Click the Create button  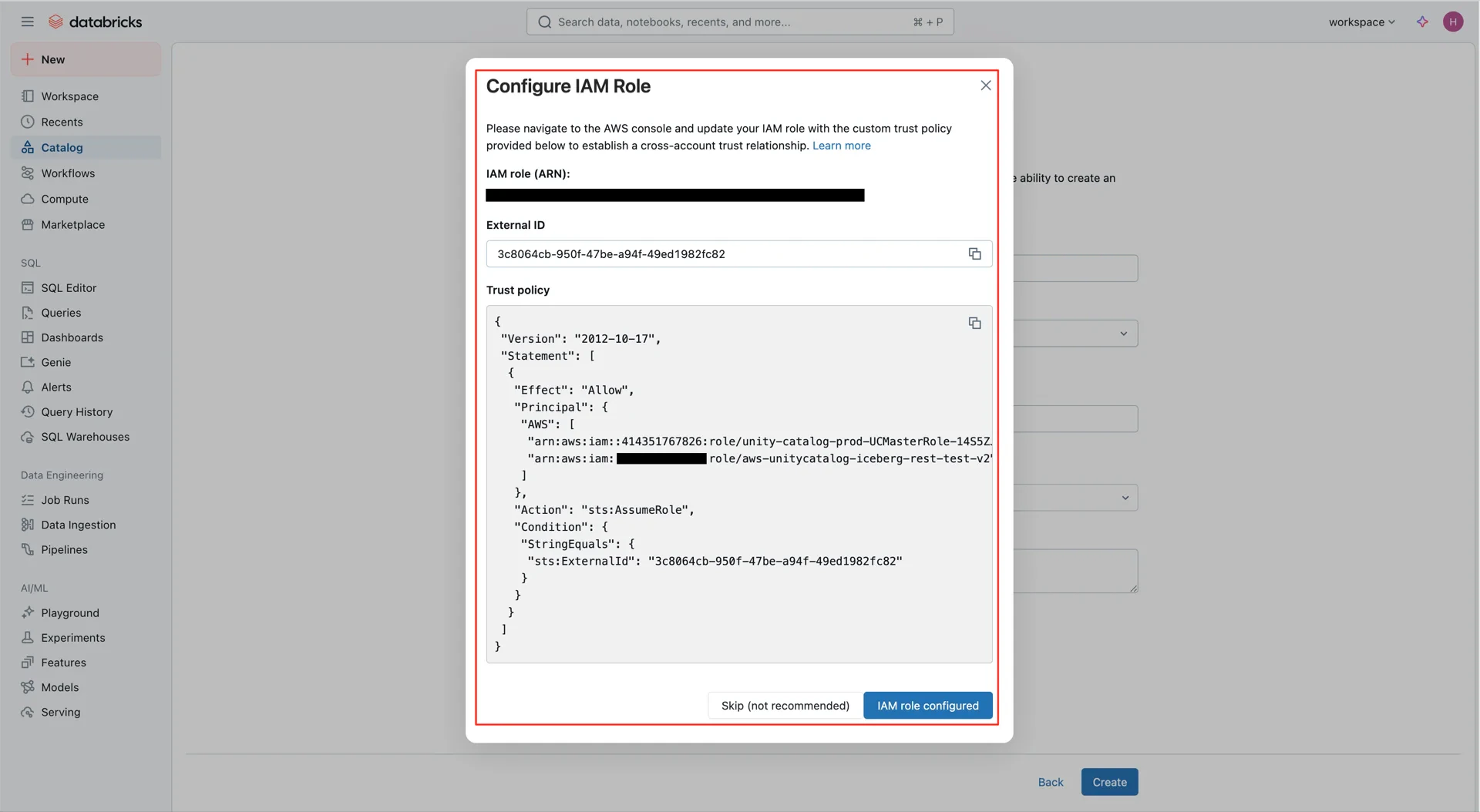(1109, 782)
